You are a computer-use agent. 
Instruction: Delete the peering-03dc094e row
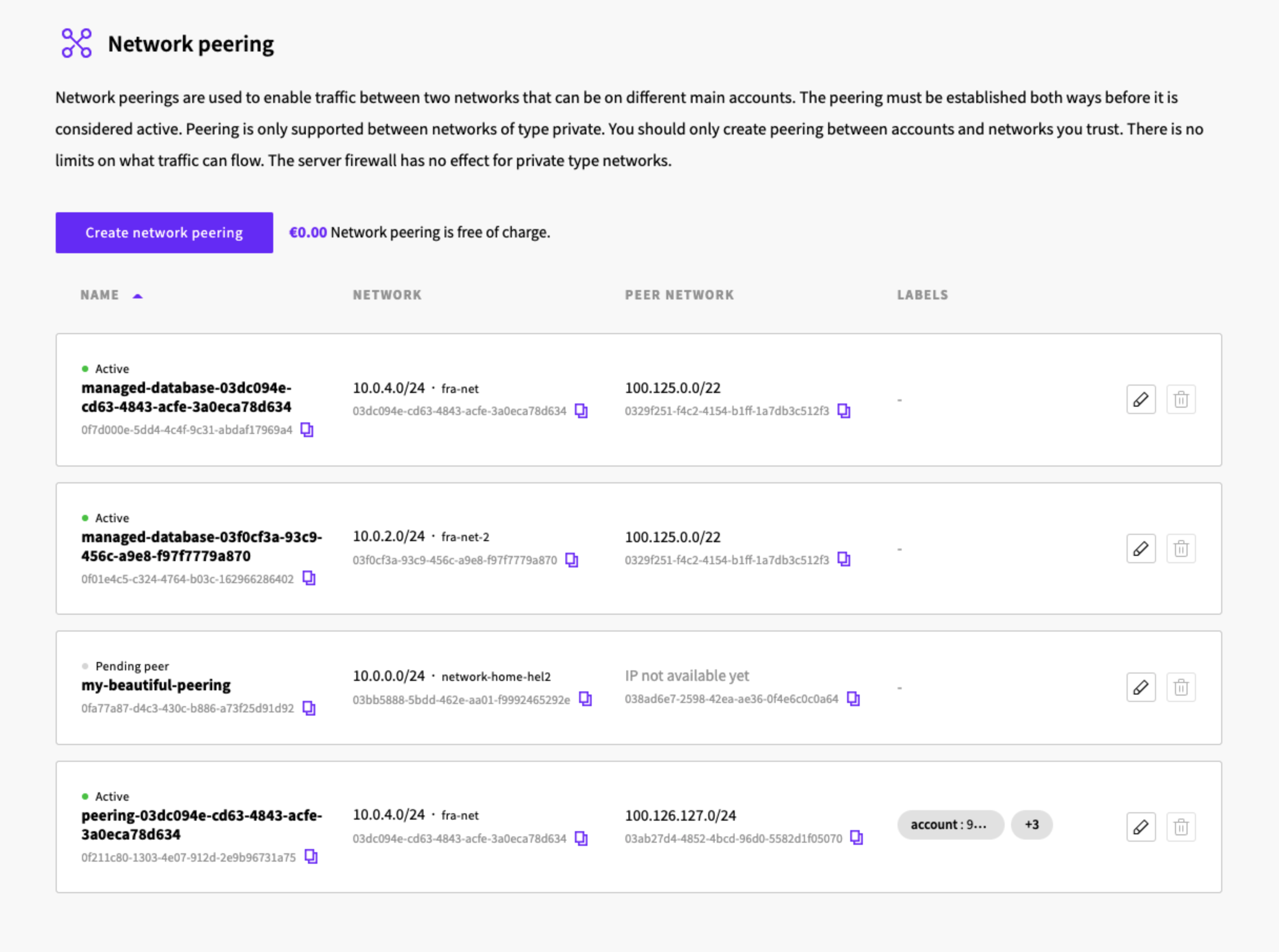tap(1181, 827)
